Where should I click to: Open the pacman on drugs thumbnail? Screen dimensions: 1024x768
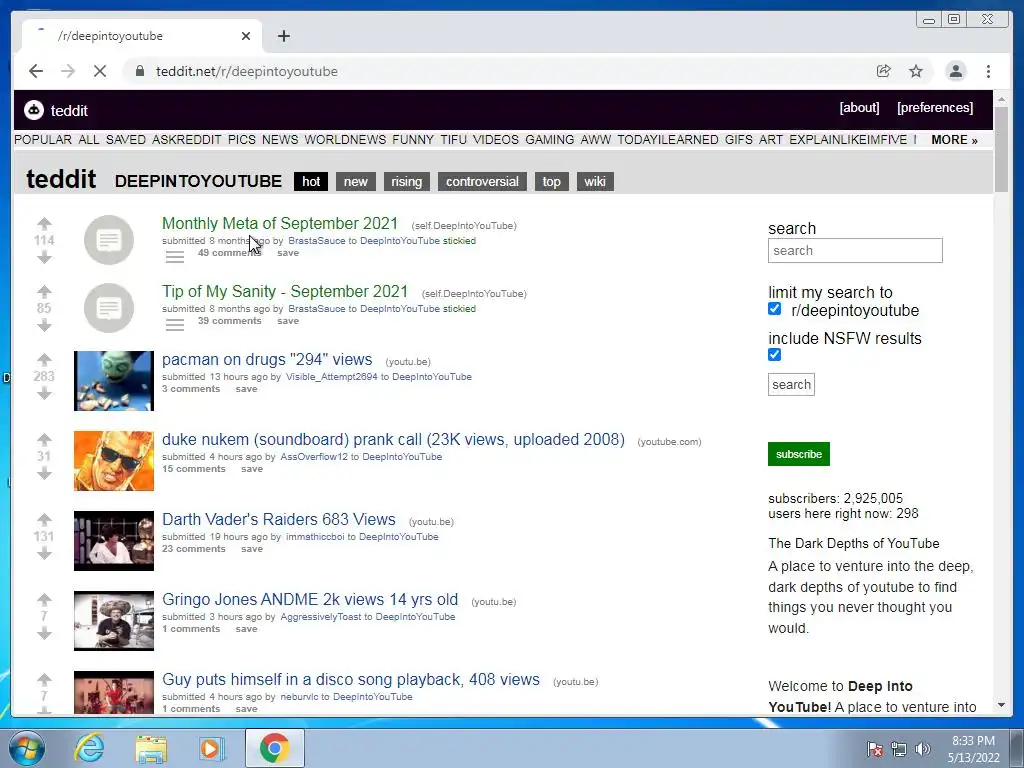tap(114, 381)
